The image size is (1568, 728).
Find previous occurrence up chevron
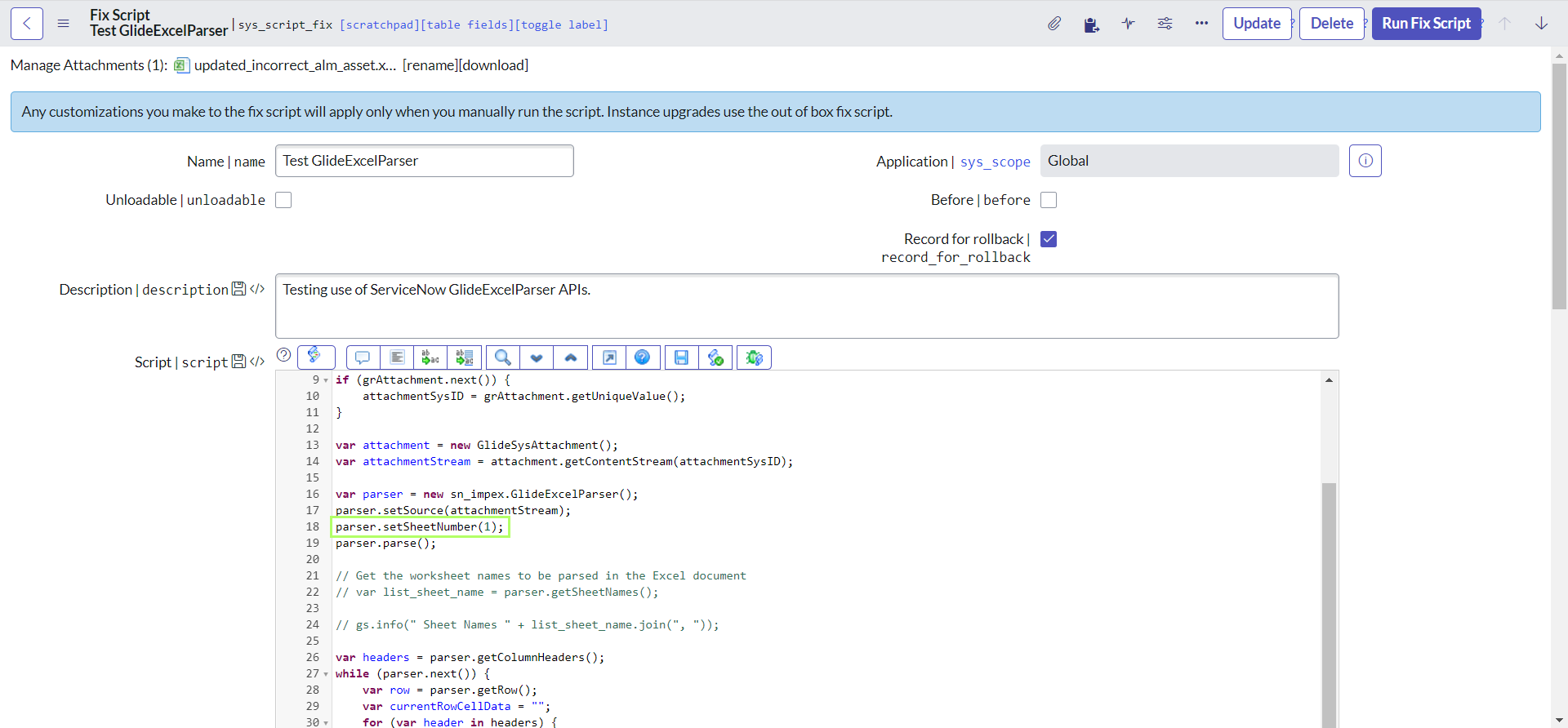coord(571,357)
